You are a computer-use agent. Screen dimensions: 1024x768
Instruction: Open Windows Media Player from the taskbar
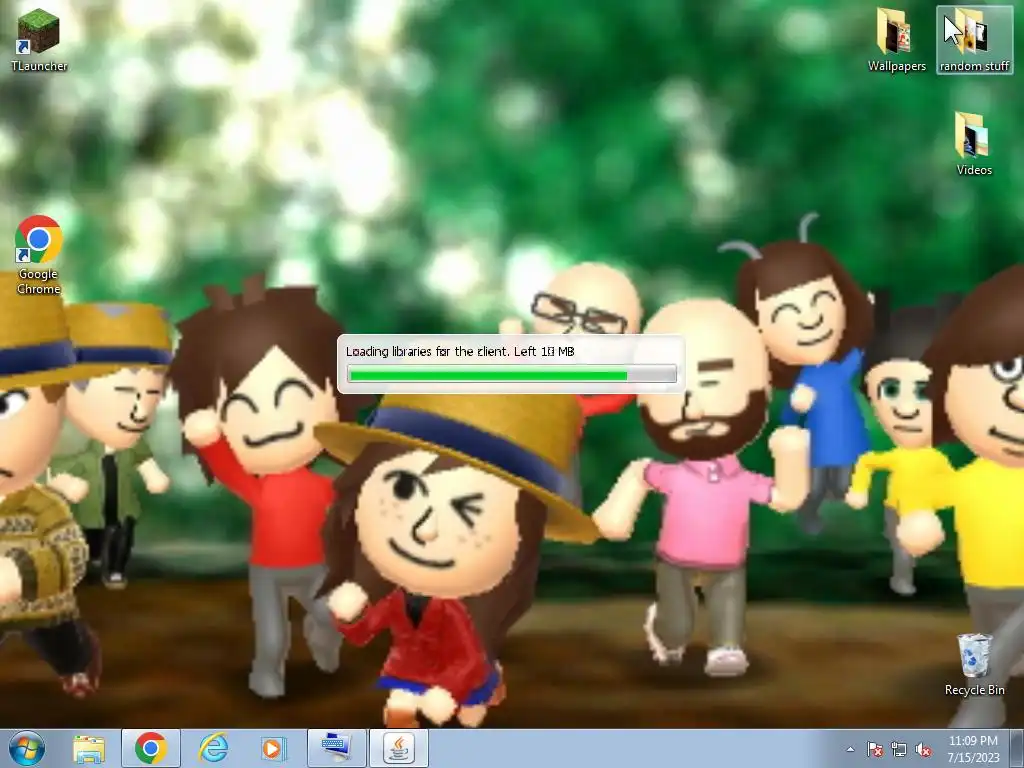(274, 748)
